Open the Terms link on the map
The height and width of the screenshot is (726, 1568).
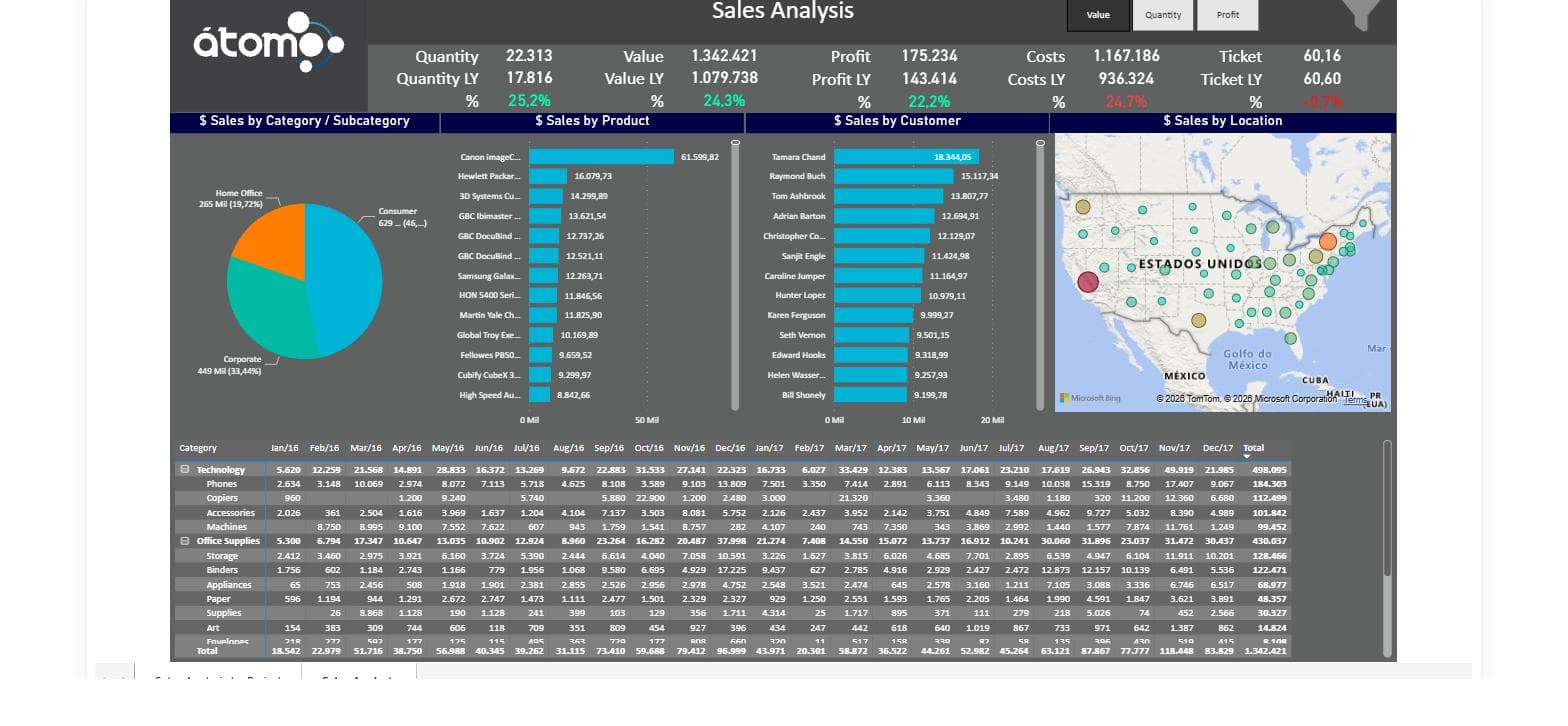[1355, 399]
